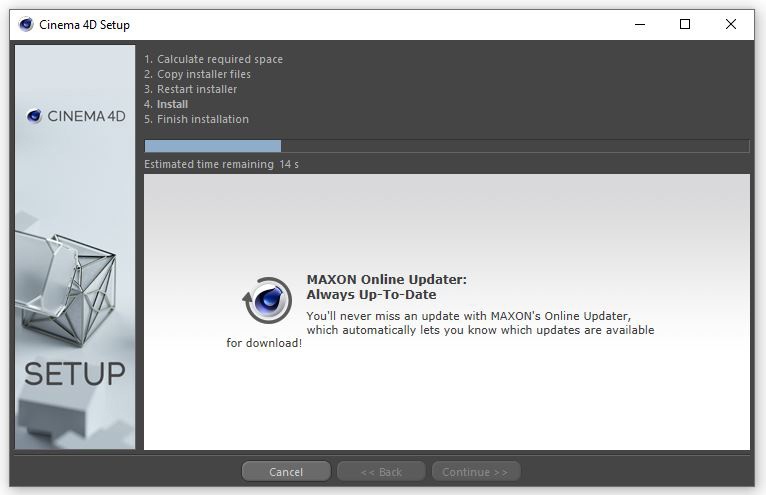Click the 'Always Up-To-Date' heading line
This screenshot has width=766, height=495.
click(x=371, y=295)
